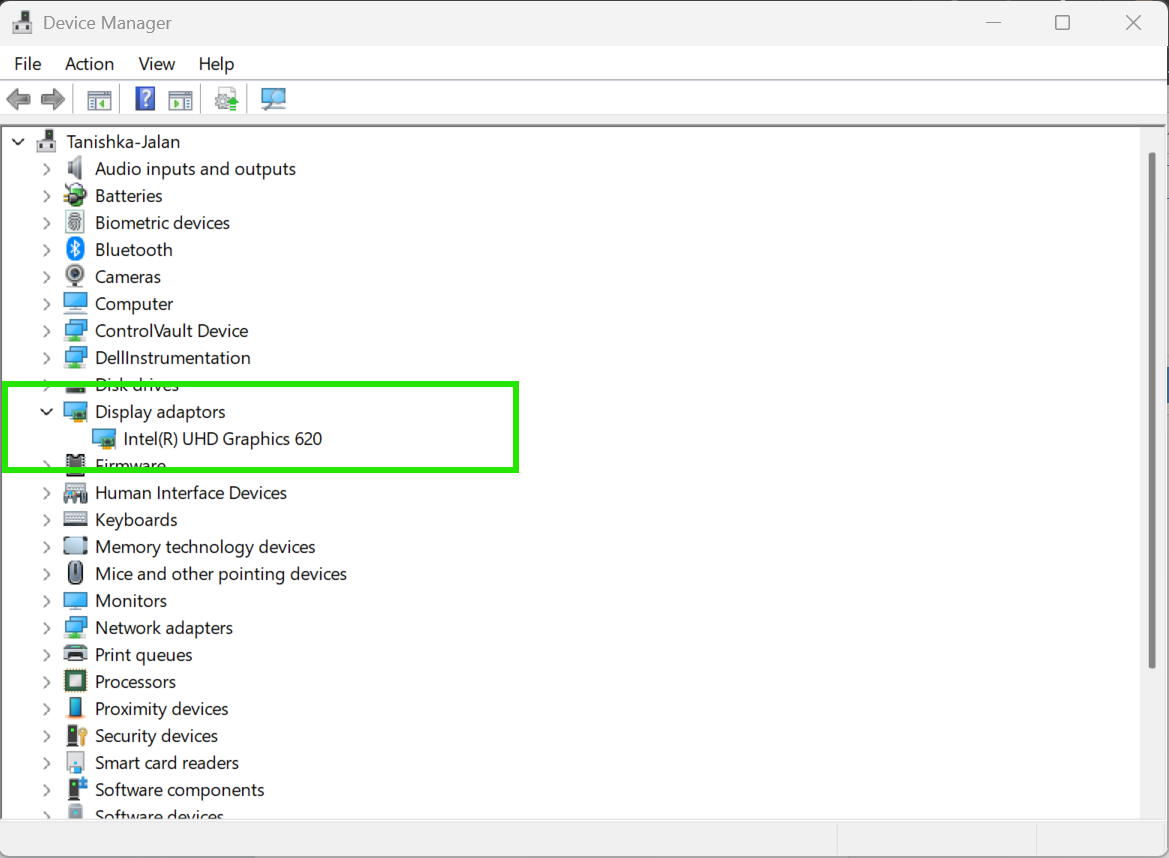Screen dimensions: 1169x858
Task: Click the Mice and other pointing devices icon
Action: [75, 572]
